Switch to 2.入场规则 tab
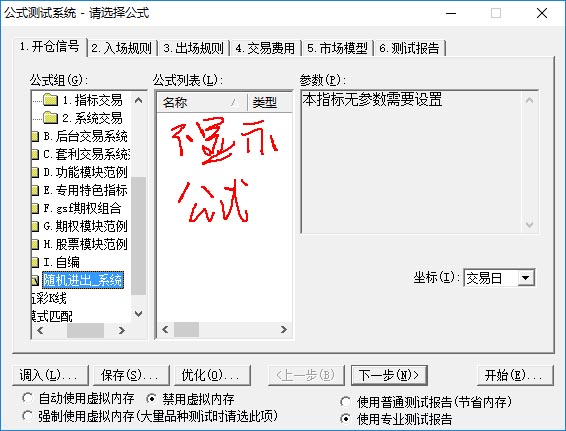Viewport: 566px width, 431px height. click(x=122, y=48)
